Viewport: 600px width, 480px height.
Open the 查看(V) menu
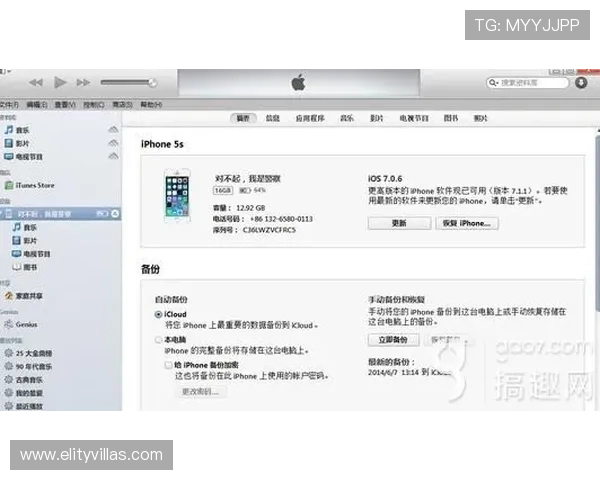(65, 104)
